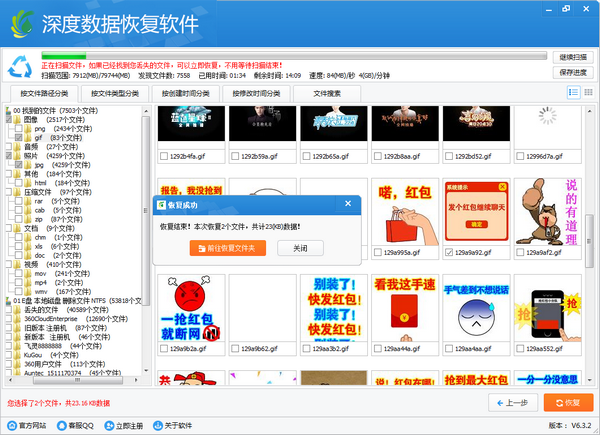Click the html folder icon
Image resolution: width=600 pixels, height=435 pixels.
[x=28, y=183]
